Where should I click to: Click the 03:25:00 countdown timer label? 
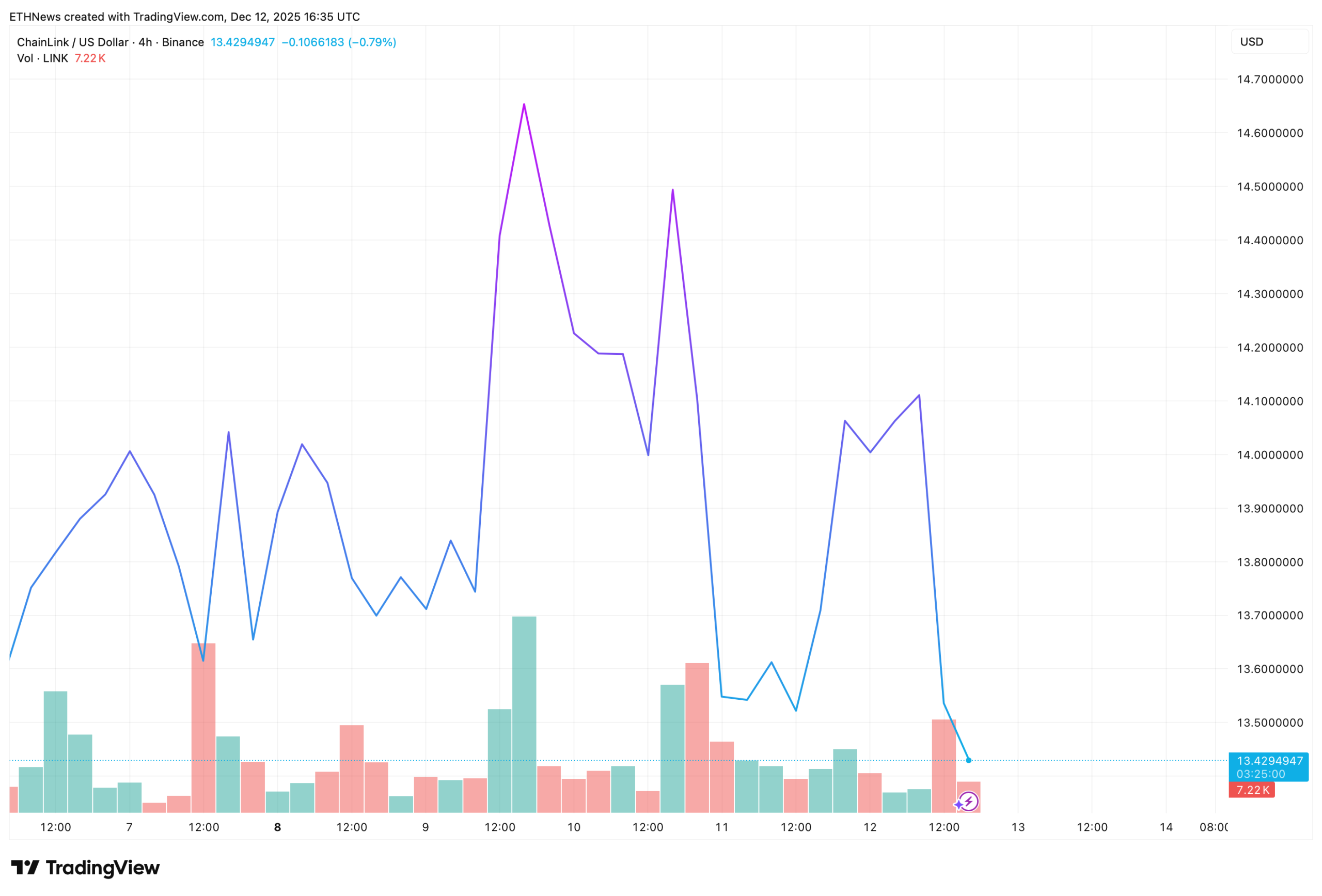pyautogui.click(x=1261, y=774)
